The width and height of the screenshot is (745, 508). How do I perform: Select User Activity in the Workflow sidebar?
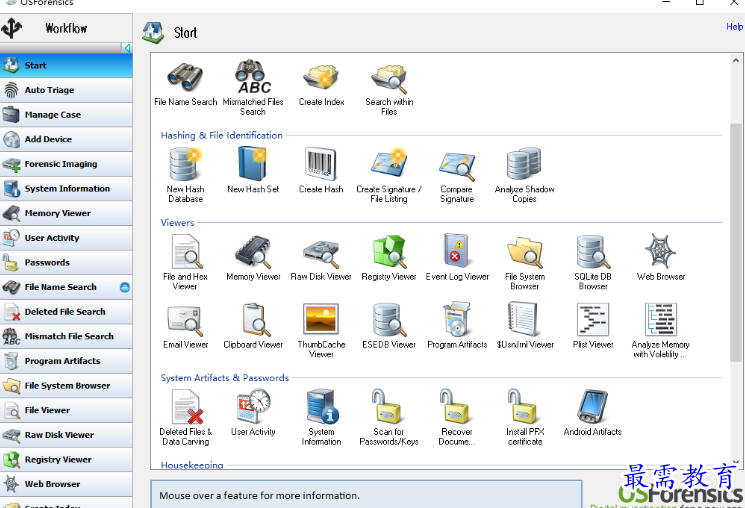point(66,238)
